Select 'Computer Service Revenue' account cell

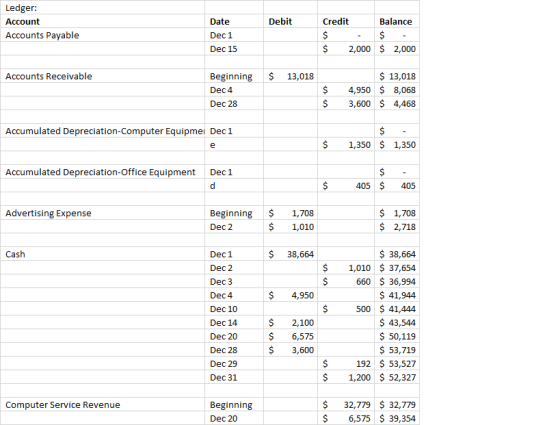pyautogui.click(x=102, y=405)
